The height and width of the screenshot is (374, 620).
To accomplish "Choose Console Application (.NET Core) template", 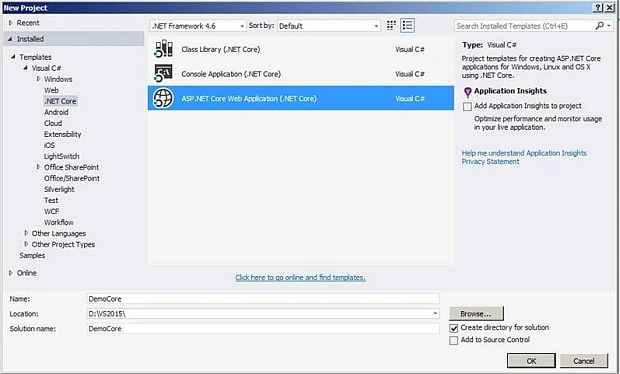I will pos(301,74).
